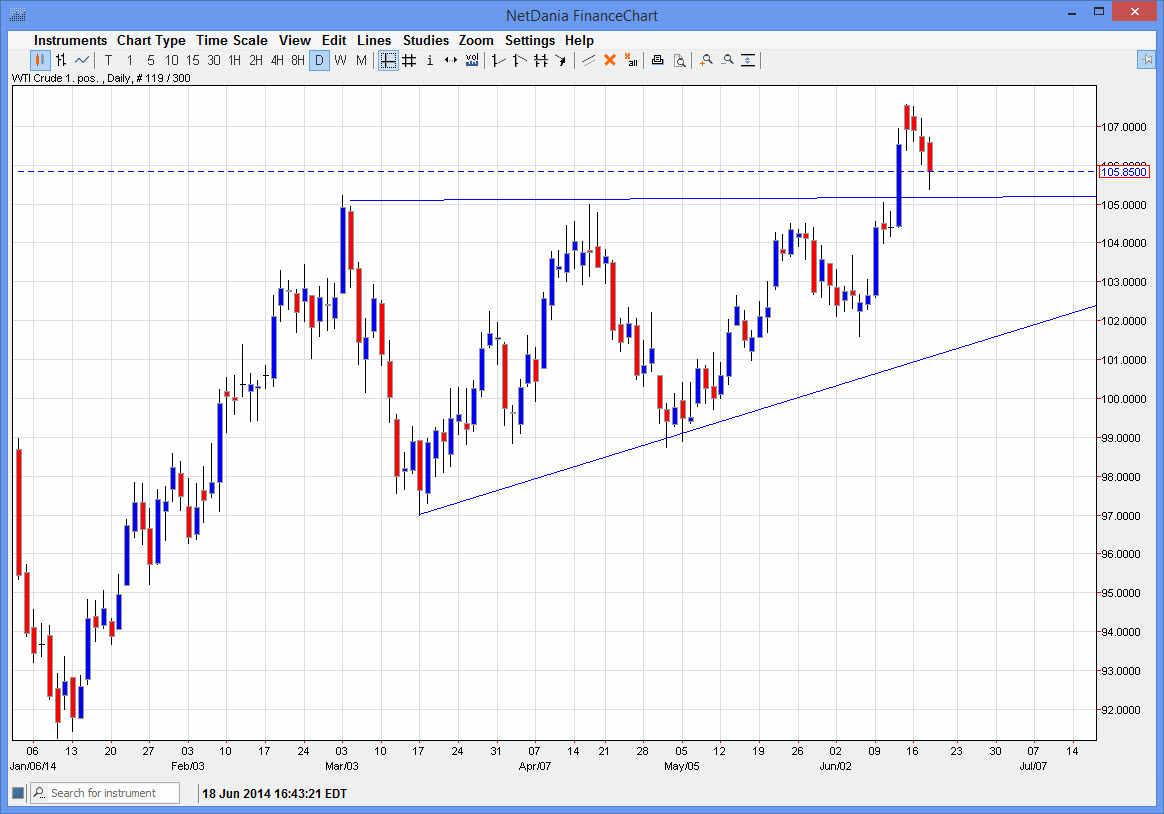Toggle the Daily (D) timeframe button
The image size is (1164, 814).
pos(320,60)
